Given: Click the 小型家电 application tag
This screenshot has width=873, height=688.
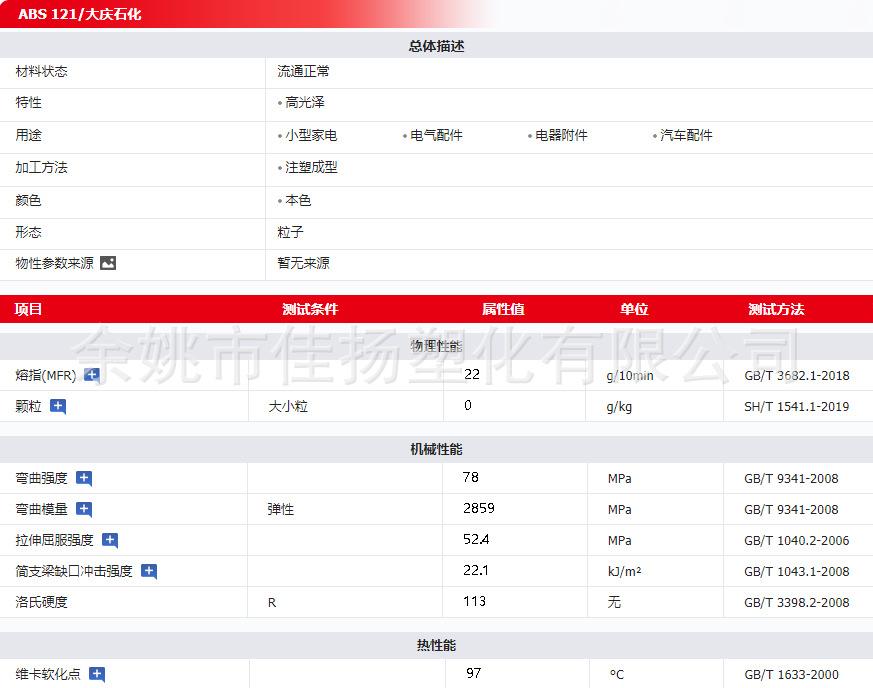Looking at the screenshot, I should pos(310,135).
